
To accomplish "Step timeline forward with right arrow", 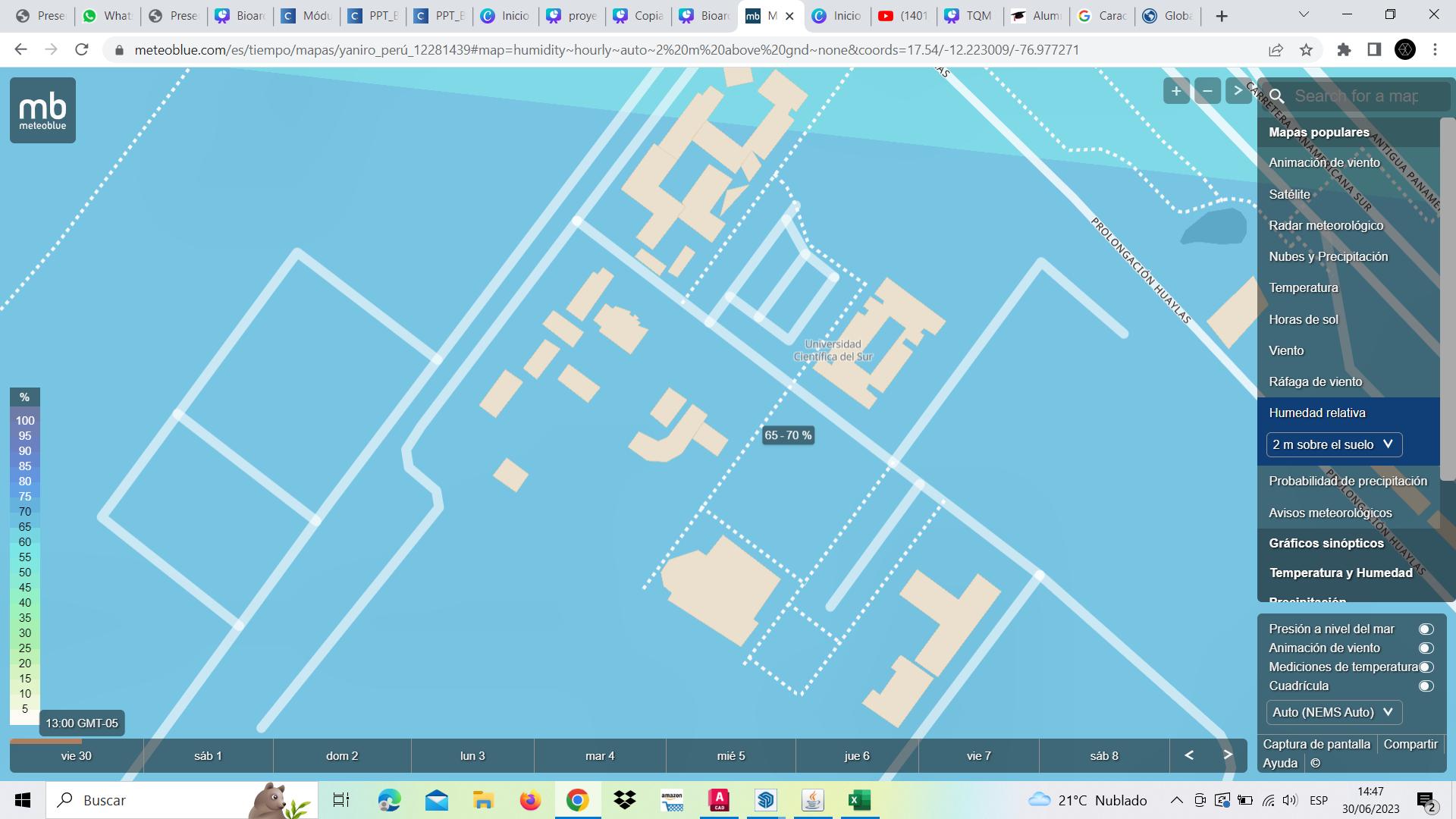I will click(x=1228, y=755).
